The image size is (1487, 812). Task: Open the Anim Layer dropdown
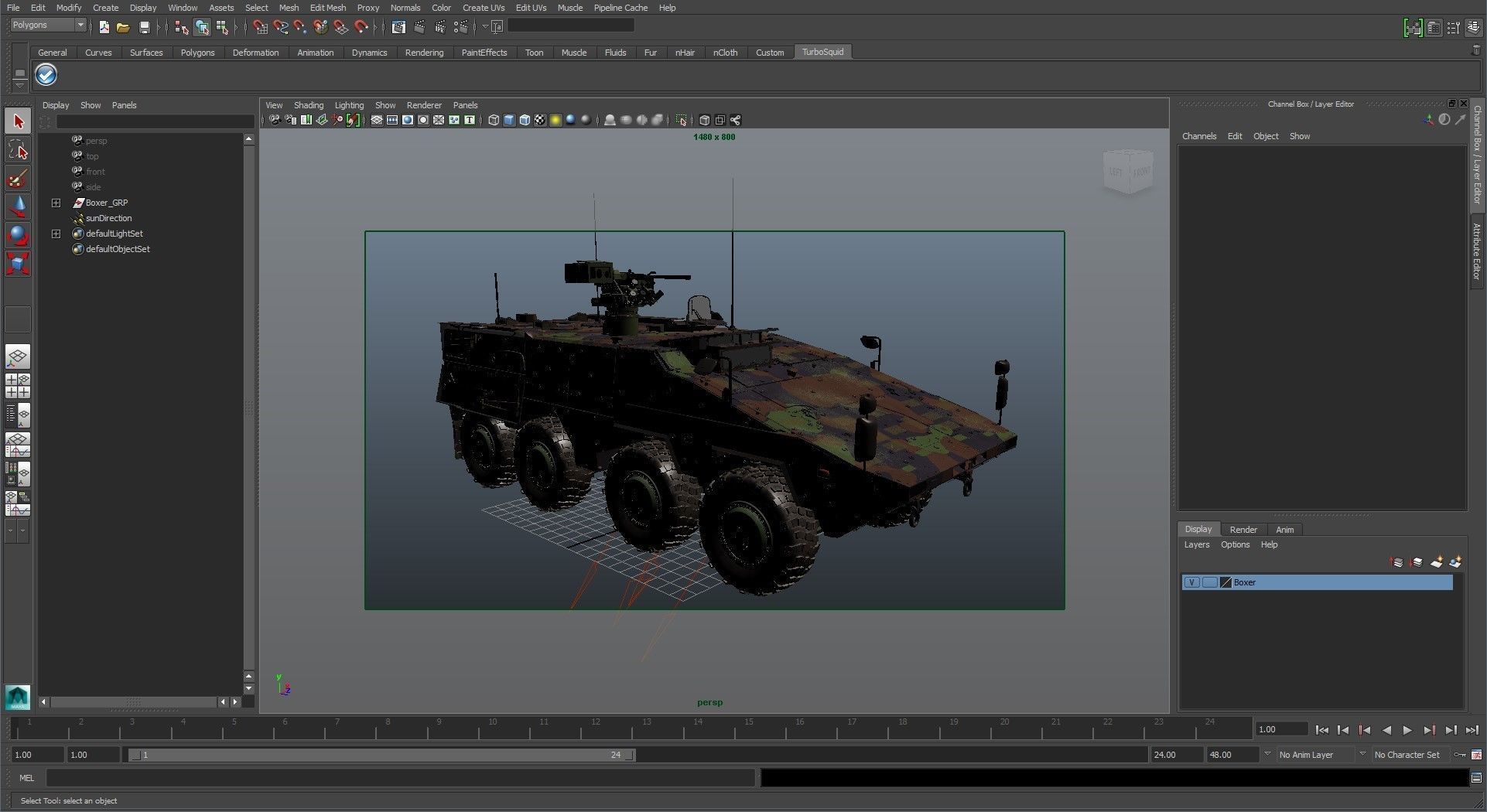(1267, 754)
